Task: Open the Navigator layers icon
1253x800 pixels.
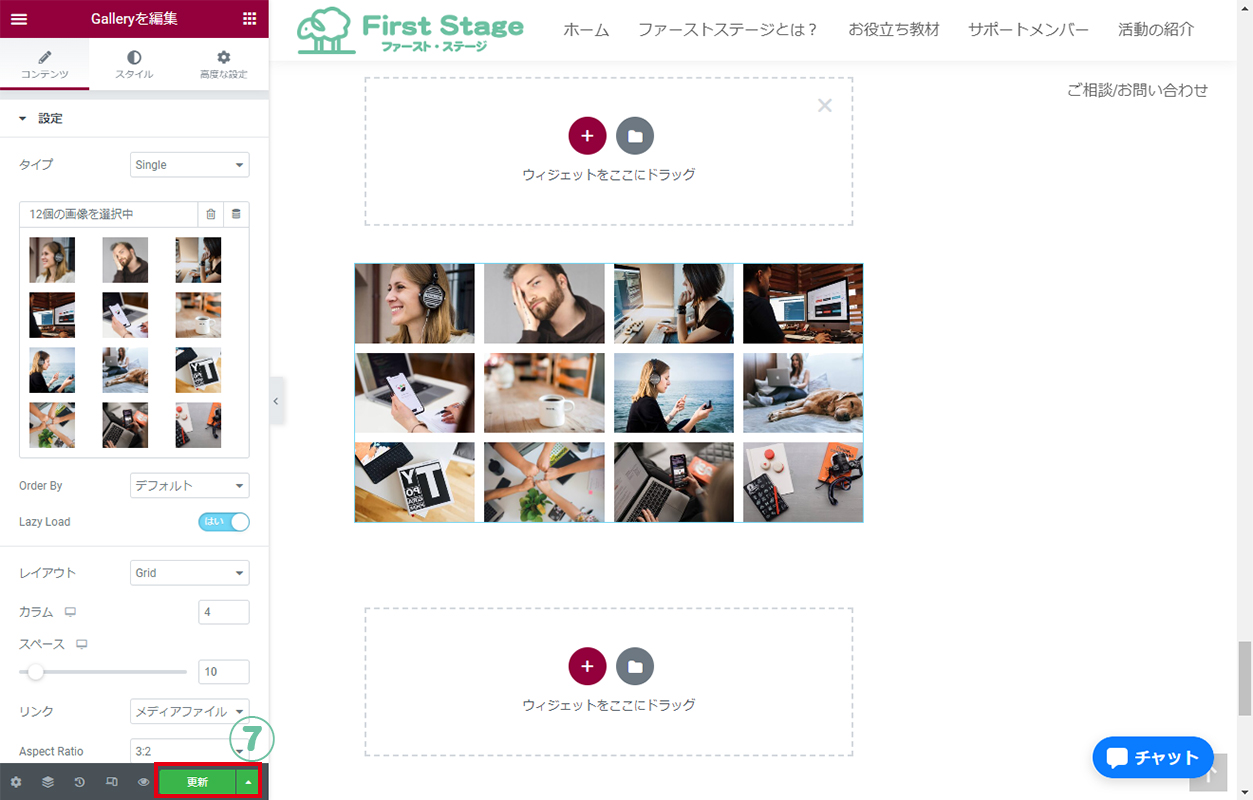Action: tap(48, 782)
